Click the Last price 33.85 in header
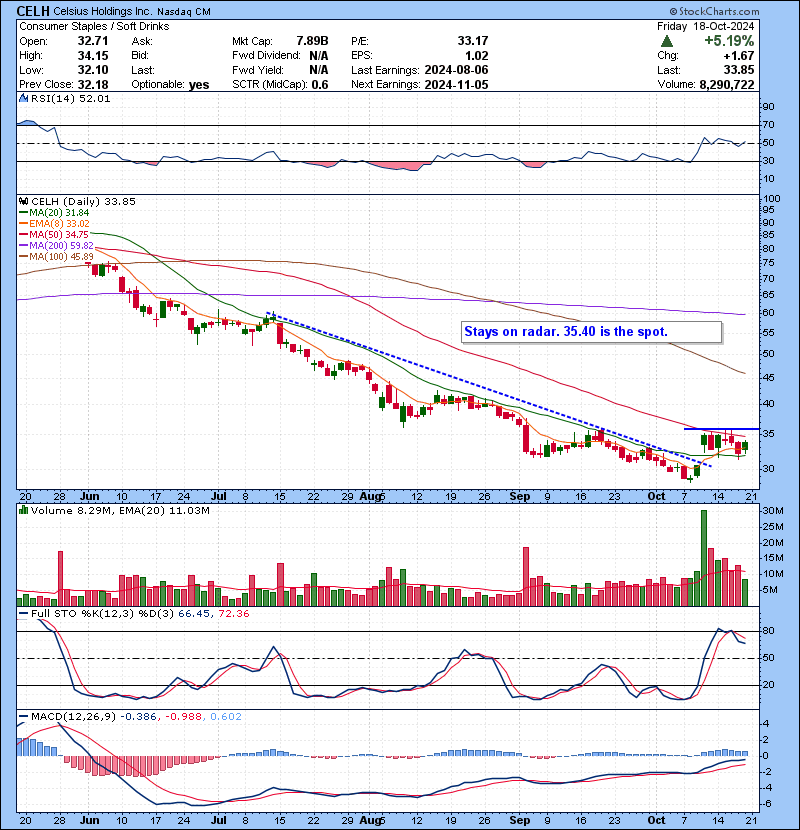The height and width of the screenshot is (830, 800). click(x=739, y=70)
